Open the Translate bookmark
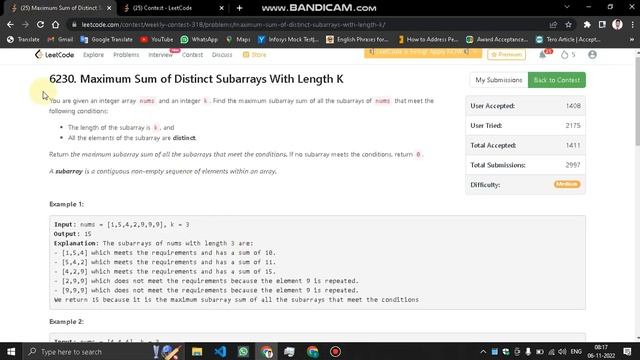Viewport: 640px width, 360px height. (x=23, y=40)
